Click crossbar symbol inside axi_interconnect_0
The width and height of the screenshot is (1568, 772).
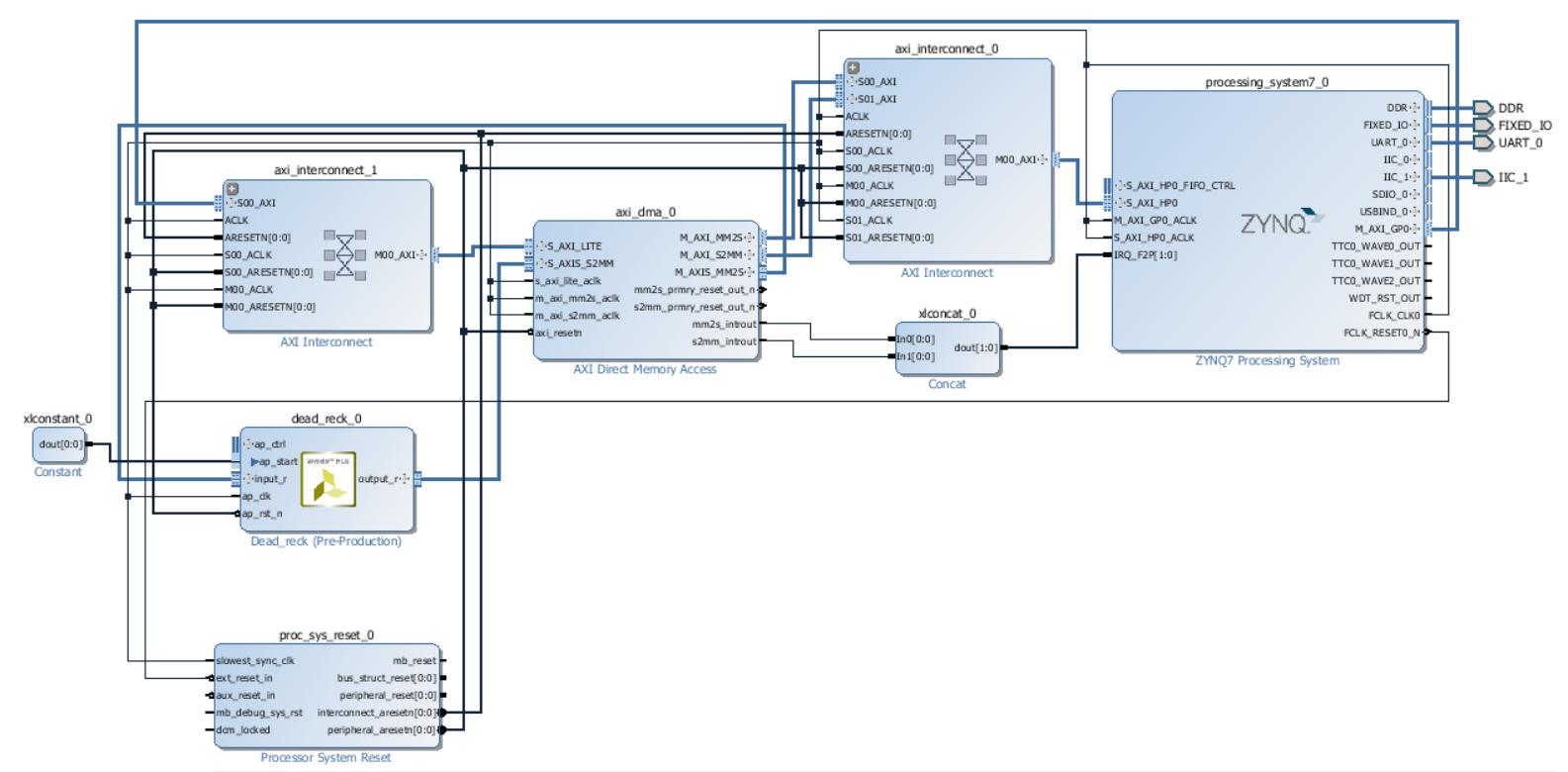[966, 159]
